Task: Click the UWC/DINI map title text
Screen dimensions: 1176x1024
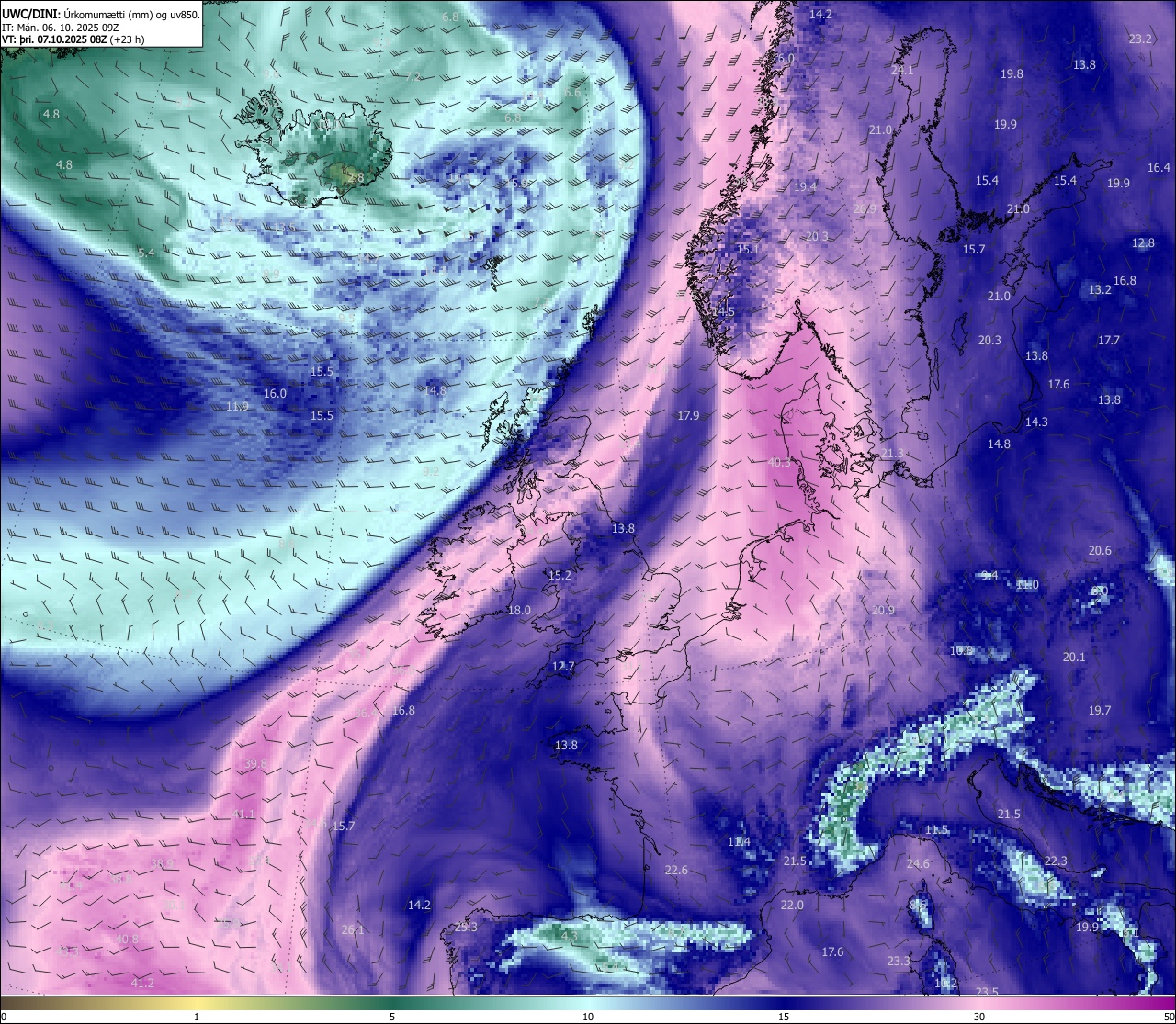Action: 101,14
